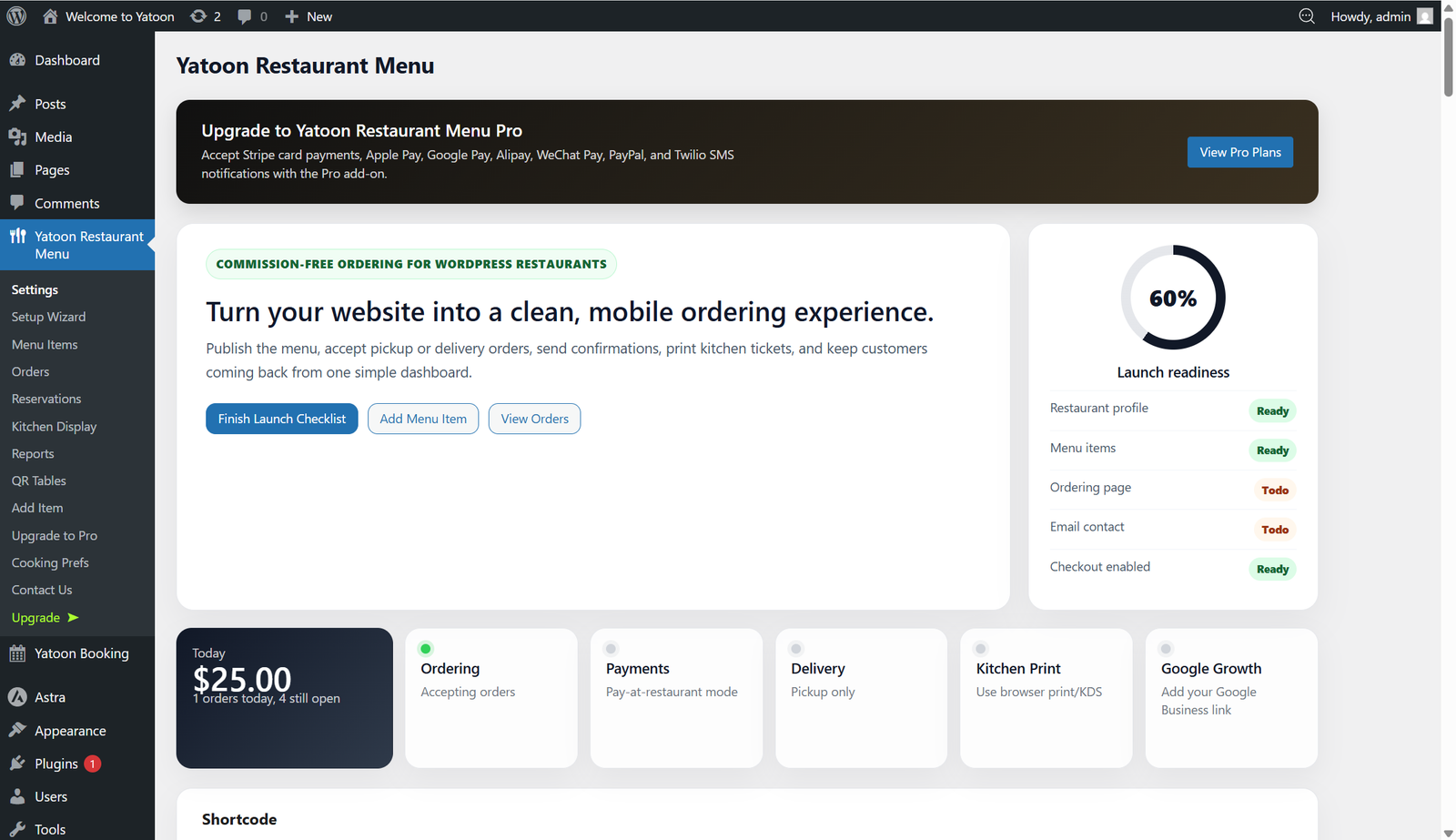The width and height of the screenshot is (1456, 840).
Task: Click the Delivery status dot
Action: tap(796, 649)
